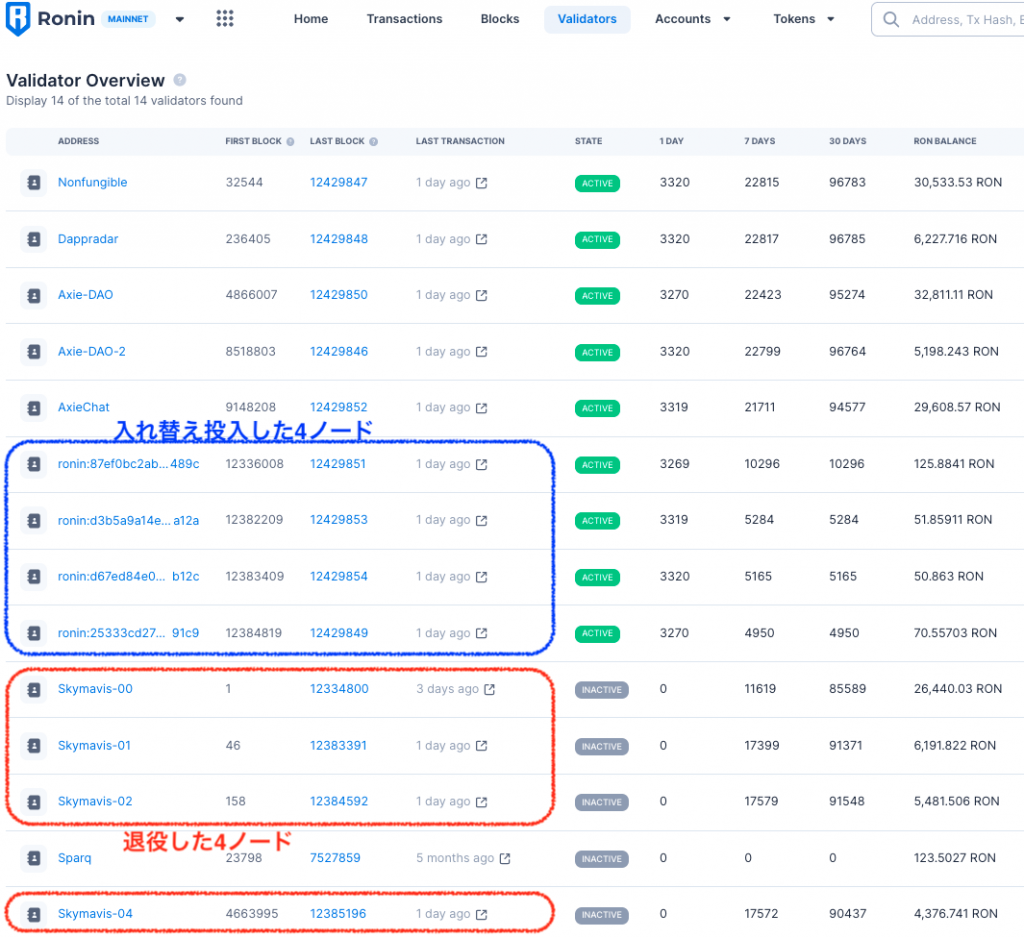The width and height of the screenshot is (1024, 938).
Task: Open Axie-DAO's last transaction external link icon
Action: pyautogui.click(x=481, y=295)
